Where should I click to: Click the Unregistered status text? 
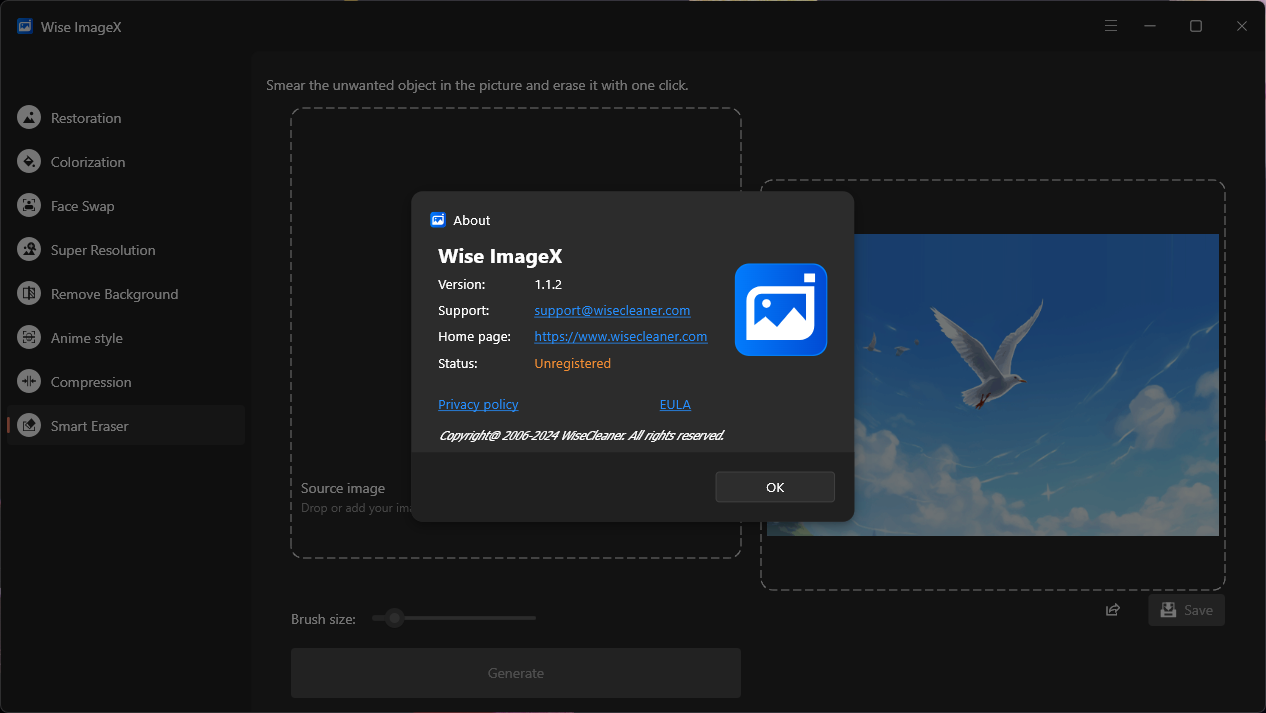[573, 364]
